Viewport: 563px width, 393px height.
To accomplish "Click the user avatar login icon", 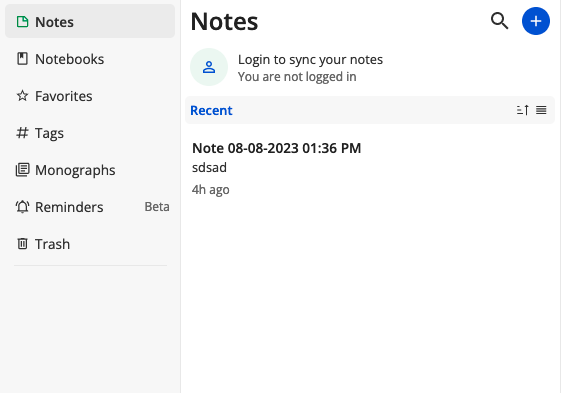I will click(x=209, y=67).
